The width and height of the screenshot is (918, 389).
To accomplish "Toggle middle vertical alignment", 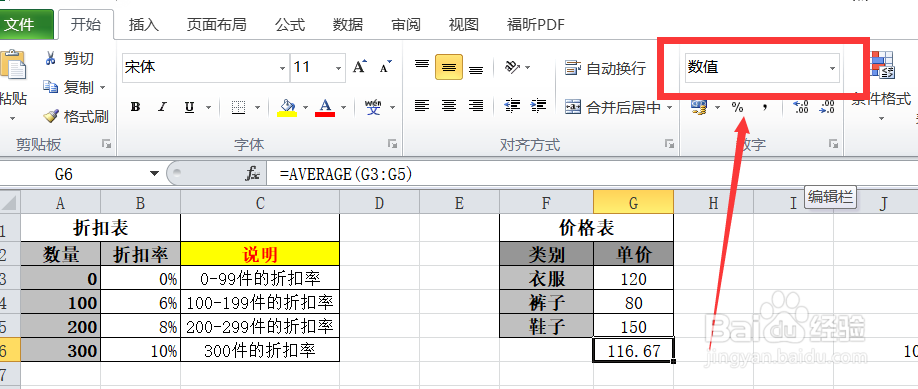I will (x=449, y=66).
